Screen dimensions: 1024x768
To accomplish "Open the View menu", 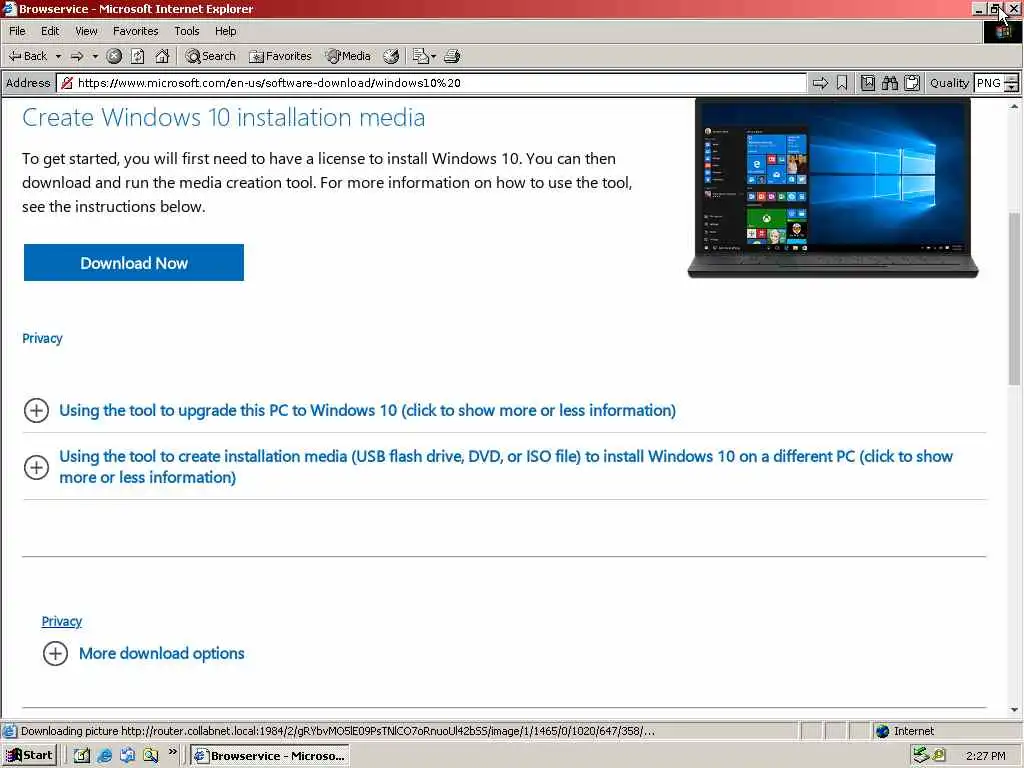I will tap(86, 31).
